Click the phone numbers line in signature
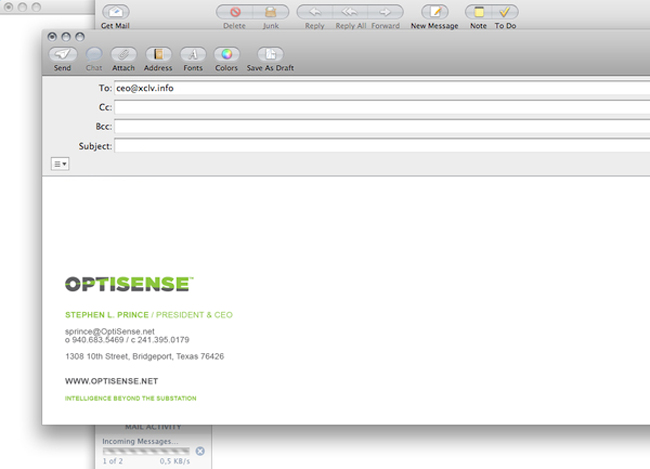Image resolution: width=650 pixels, height=469 pixels. (x=127, y=340)
